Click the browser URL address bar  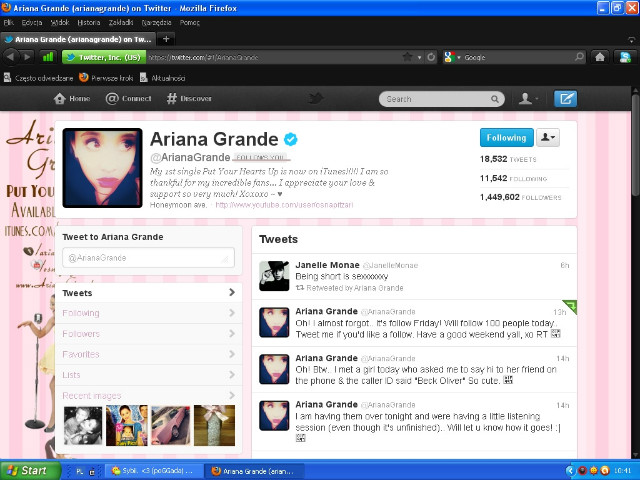pyautogui.click(x=273, y=57)
